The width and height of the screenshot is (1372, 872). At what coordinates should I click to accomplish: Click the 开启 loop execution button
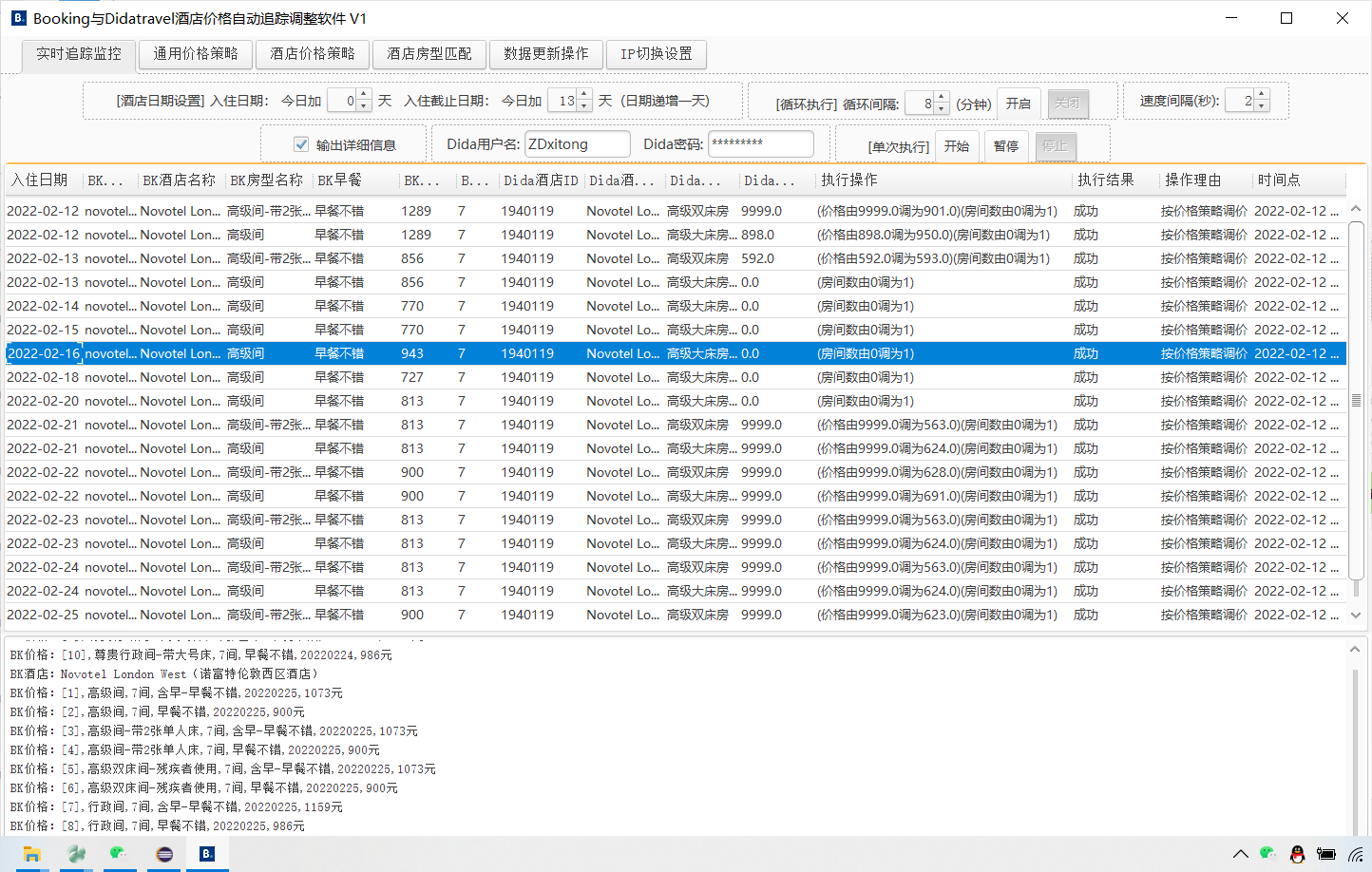pyautogui.click(x=1019, y=104)
